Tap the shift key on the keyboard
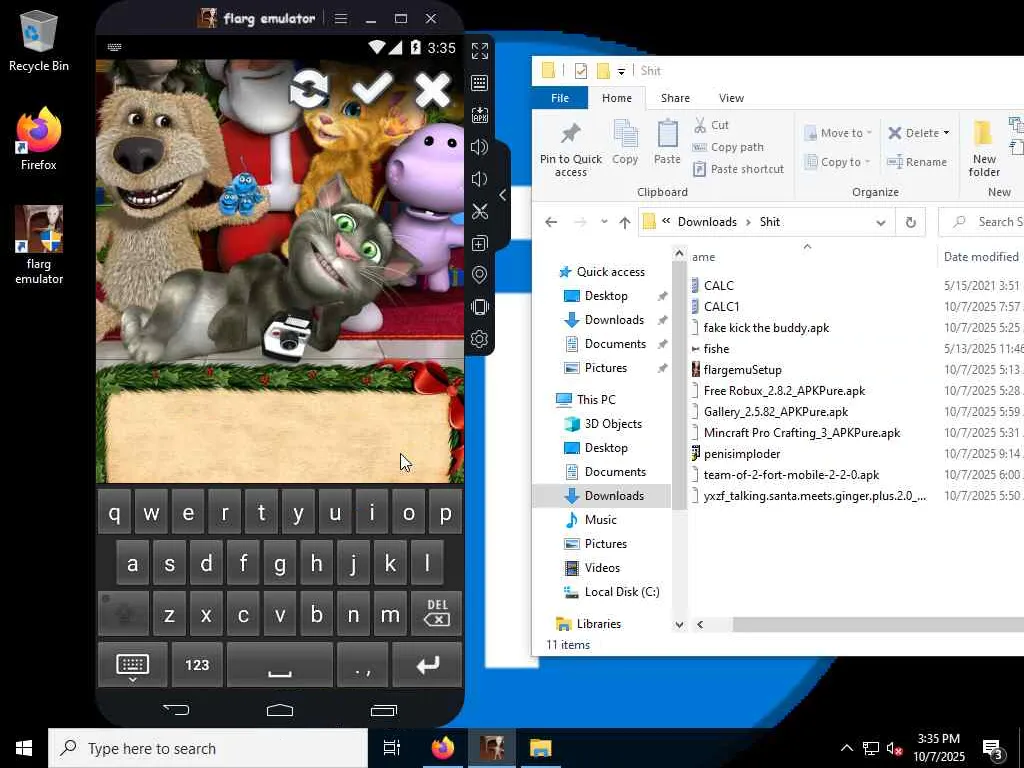Screen dimensions: 1024x768 coord(124,613)
